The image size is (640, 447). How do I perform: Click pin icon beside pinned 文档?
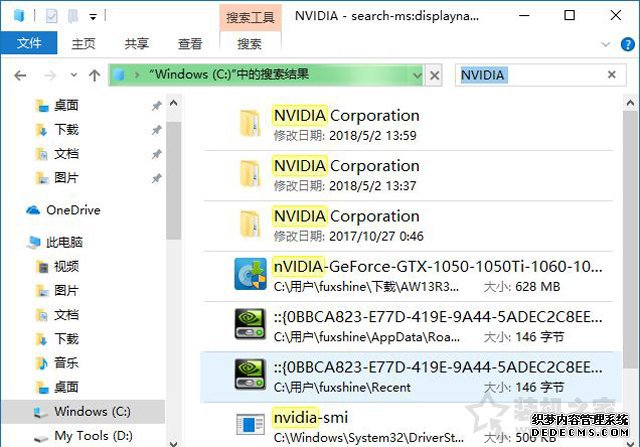[156, 154]
